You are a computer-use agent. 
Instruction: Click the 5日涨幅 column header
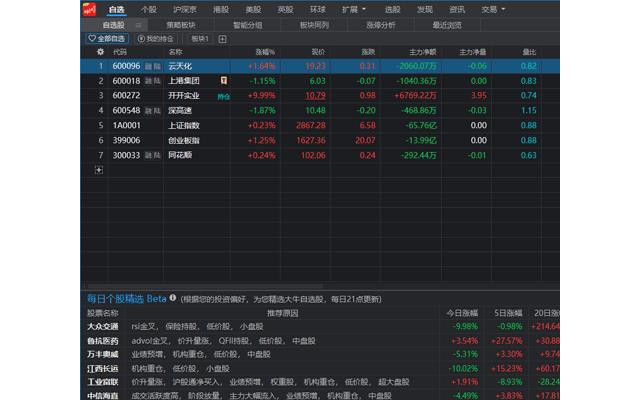(508, 313)
